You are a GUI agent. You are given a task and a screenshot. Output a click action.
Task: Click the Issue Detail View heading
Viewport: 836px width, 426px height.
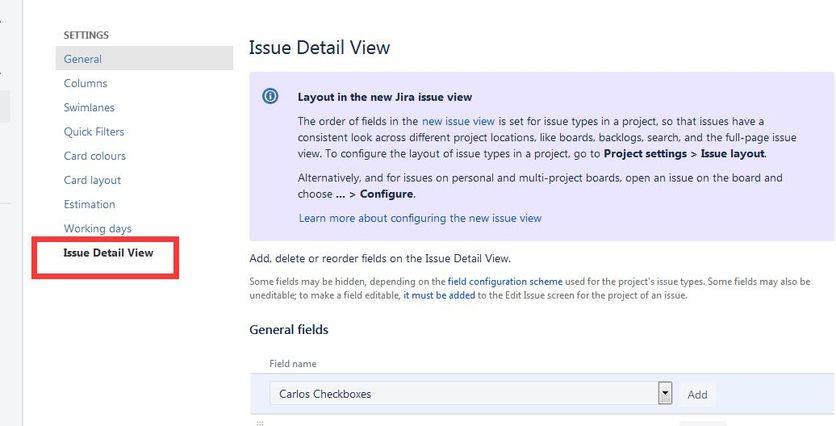(319, 47)
